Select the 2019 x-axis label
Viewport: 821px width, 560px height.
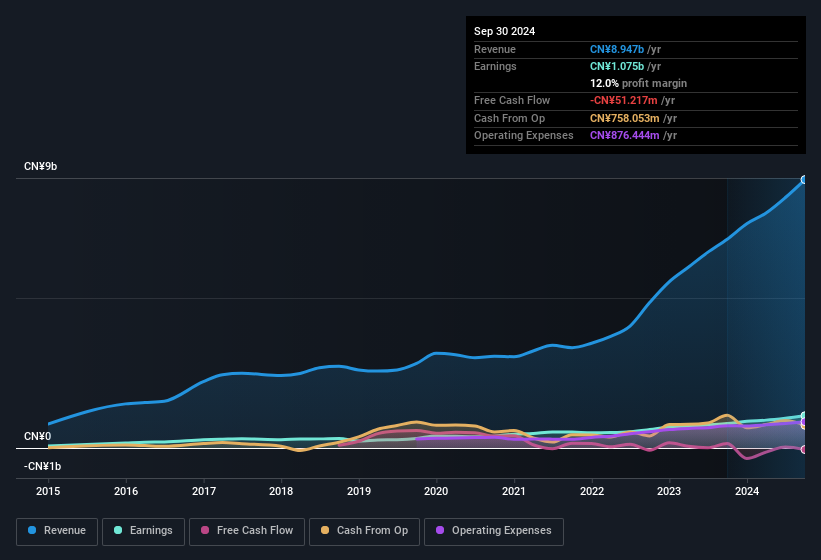pos(359,491)
